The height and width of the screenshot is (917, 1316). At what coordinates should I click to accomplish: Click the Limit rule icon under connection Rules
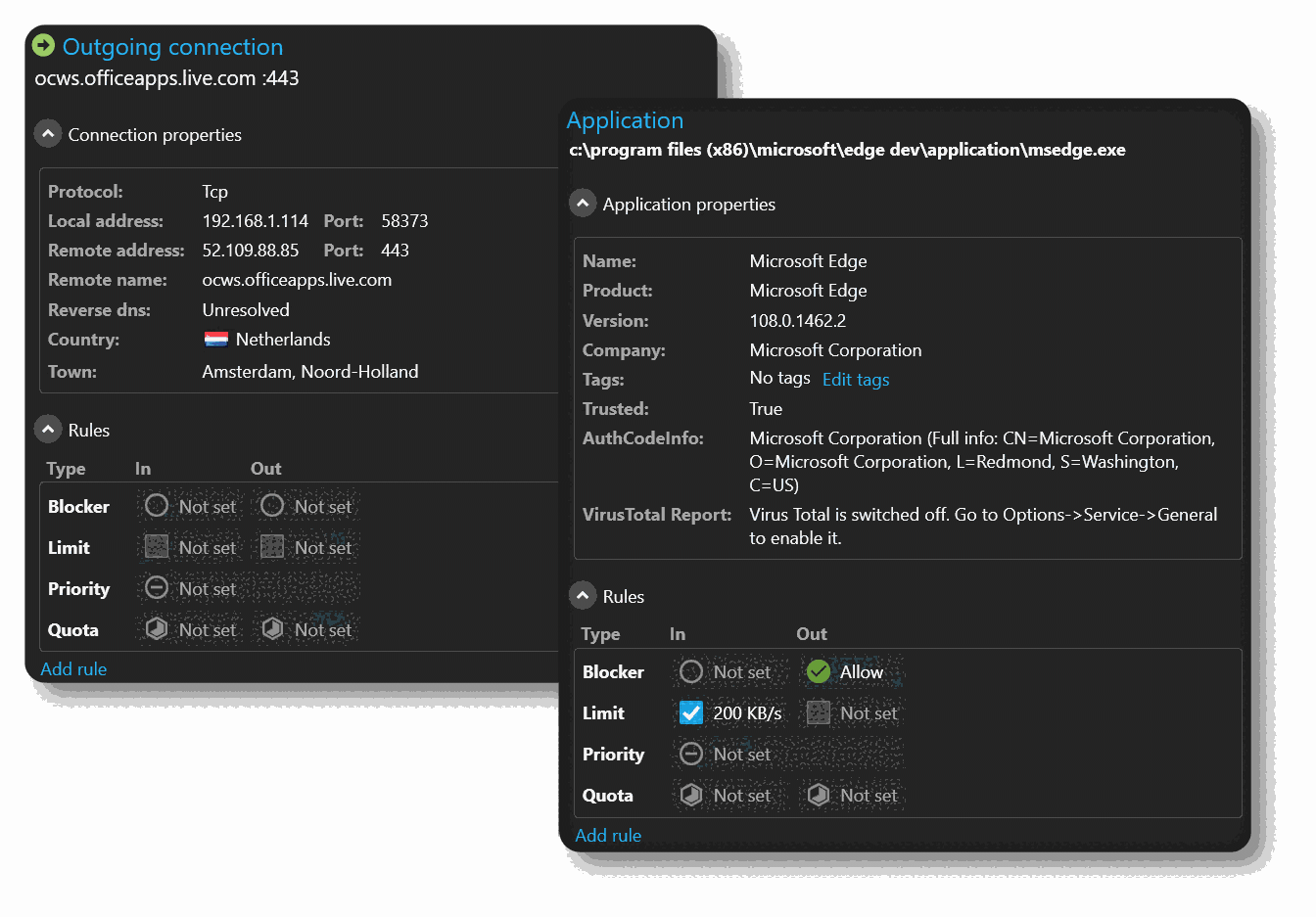(156, 547)
